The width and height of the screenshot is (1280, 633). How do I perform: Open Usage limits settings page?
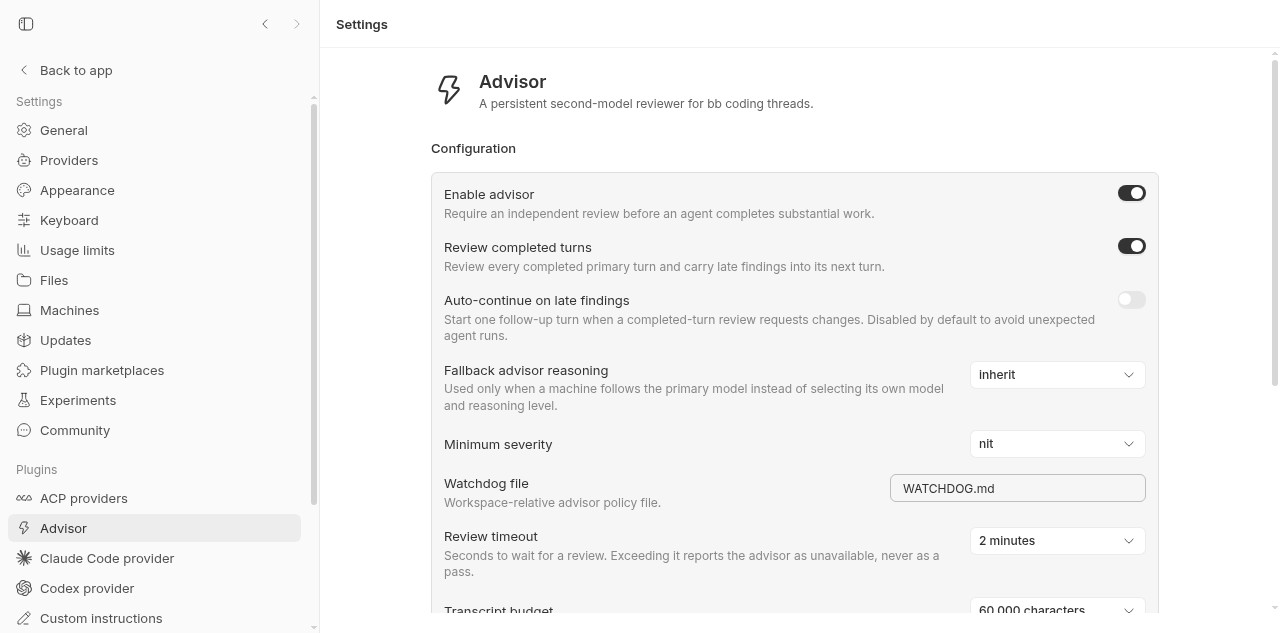click(x=154, y=250)
